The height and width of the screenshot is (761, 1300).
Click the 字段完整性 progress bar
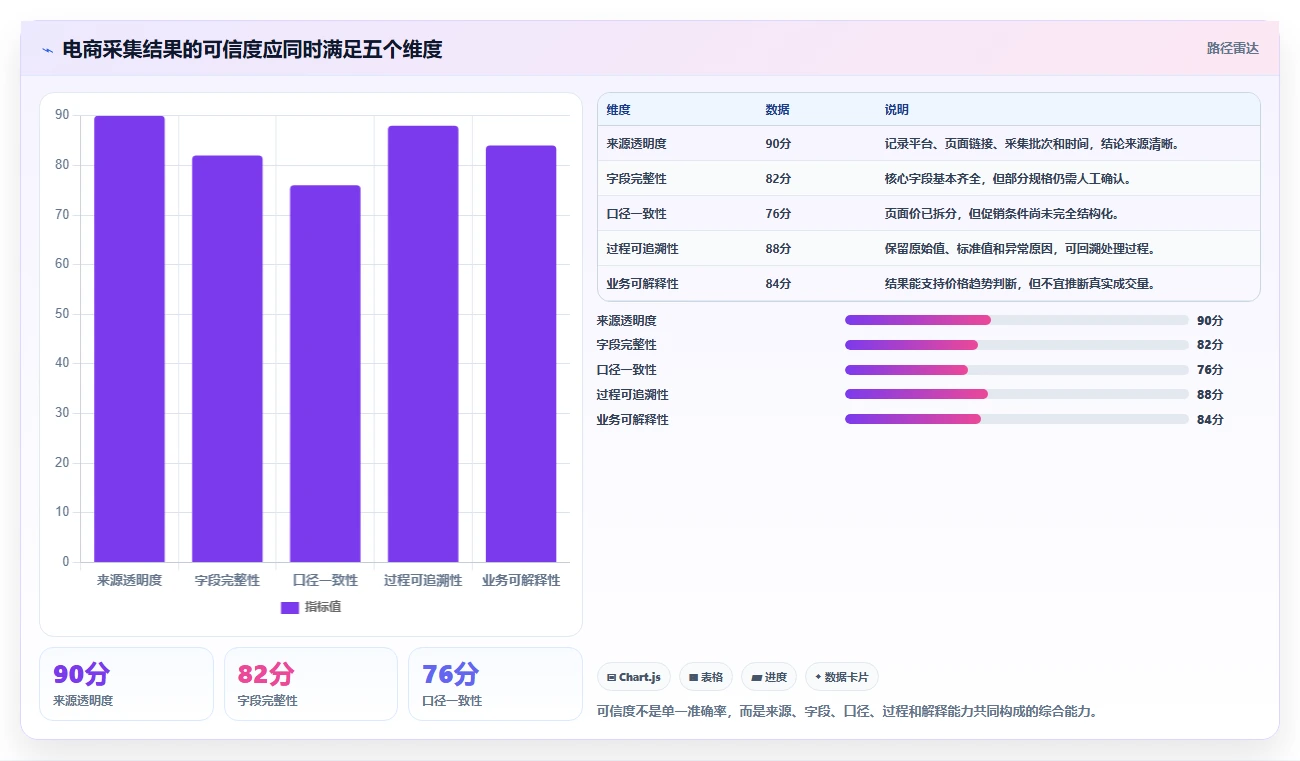click(1016, 345)
